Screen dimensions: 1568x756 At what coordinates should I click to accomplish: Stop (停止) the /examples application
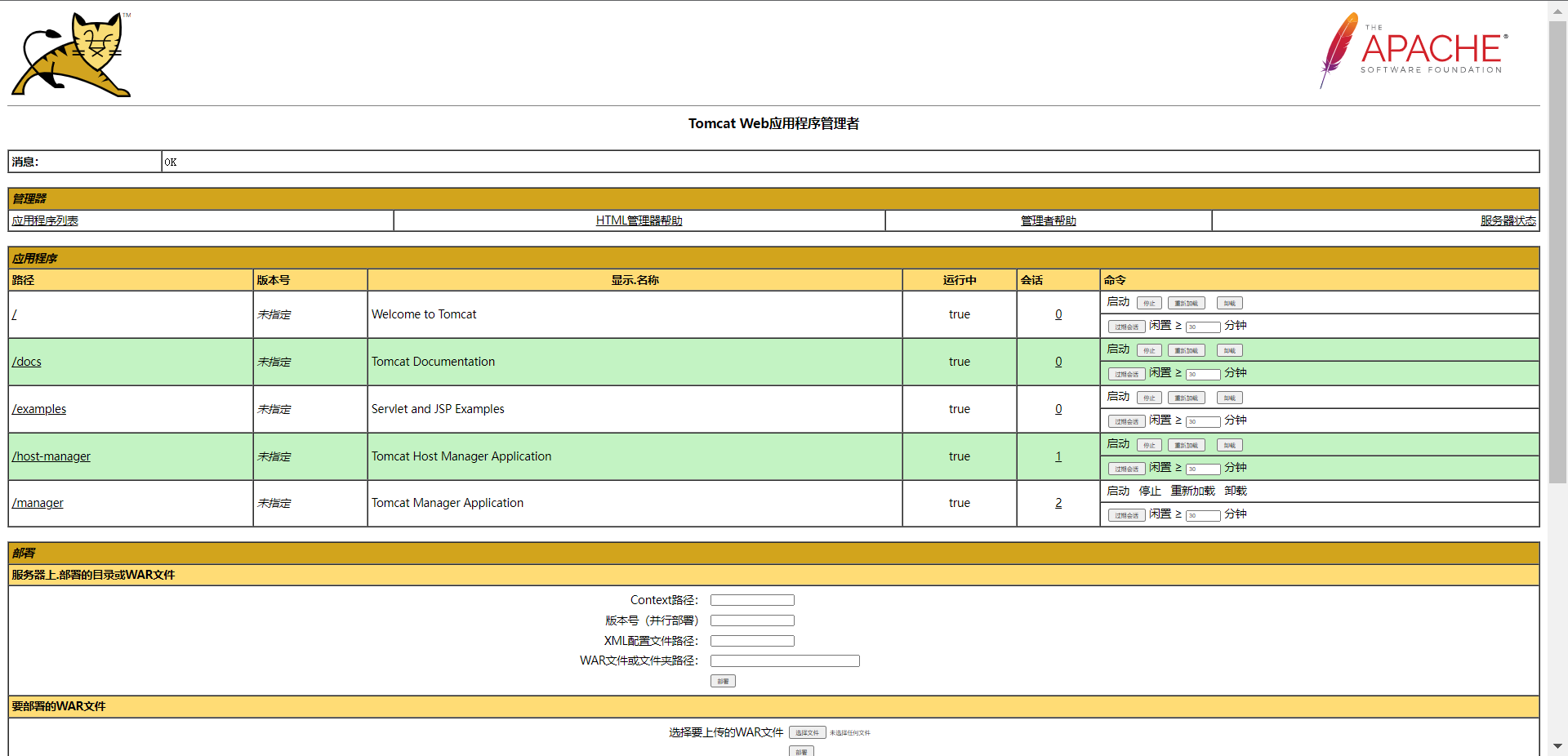(1149, 398)
